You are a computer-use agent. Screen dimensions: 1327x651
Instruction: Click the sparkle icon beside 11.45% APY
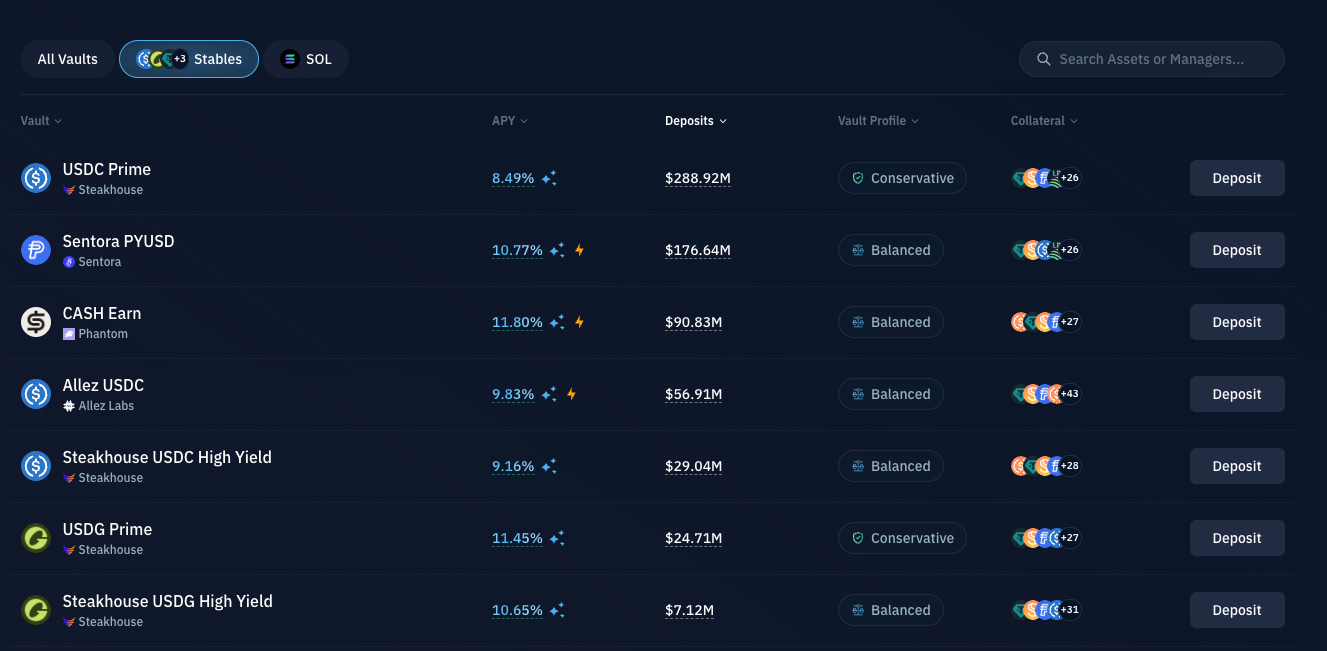coord(557,538)
